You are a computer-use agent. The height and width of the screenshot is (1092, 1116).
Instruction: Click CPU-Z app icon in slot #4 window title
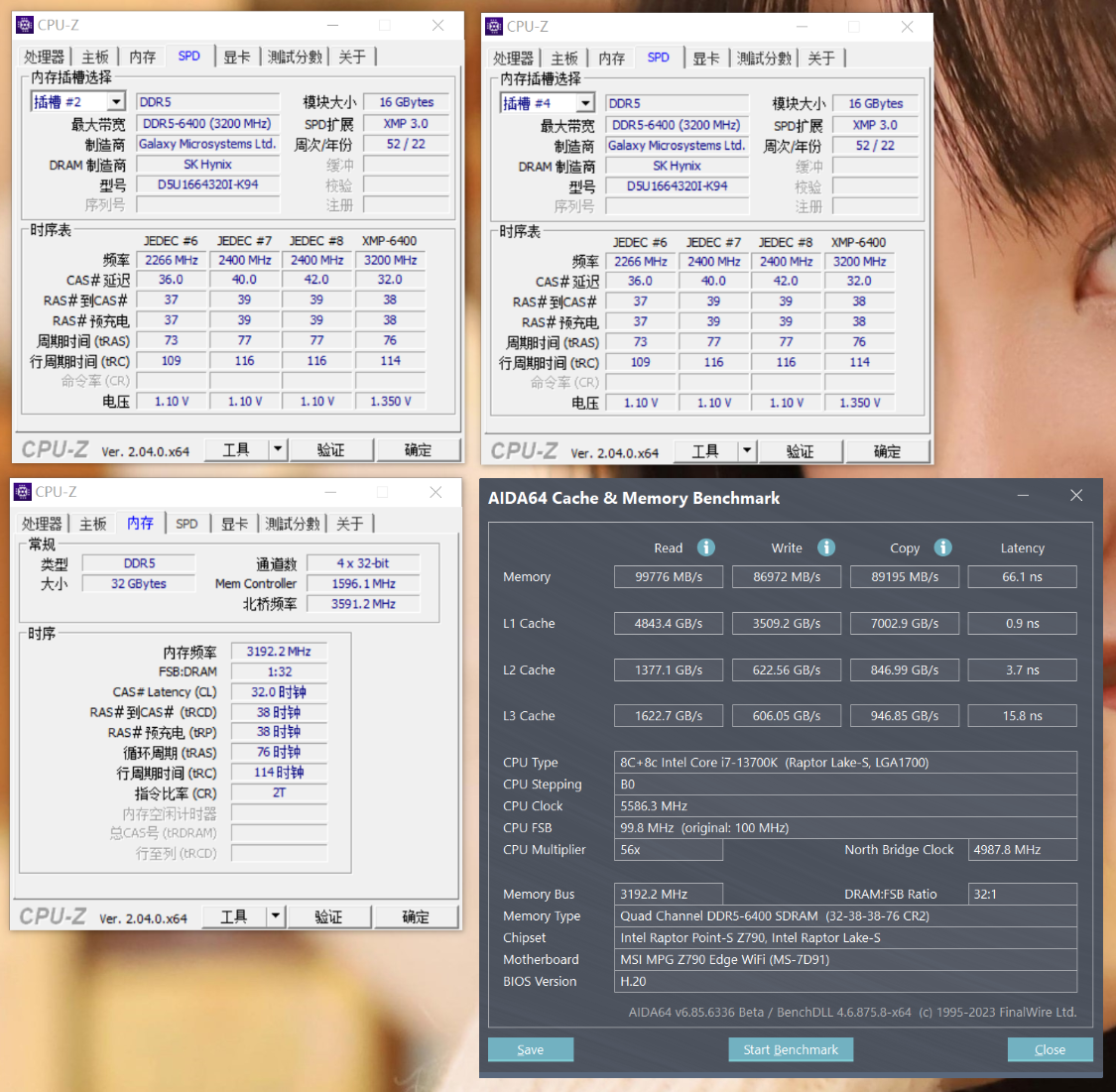[494, 27]
